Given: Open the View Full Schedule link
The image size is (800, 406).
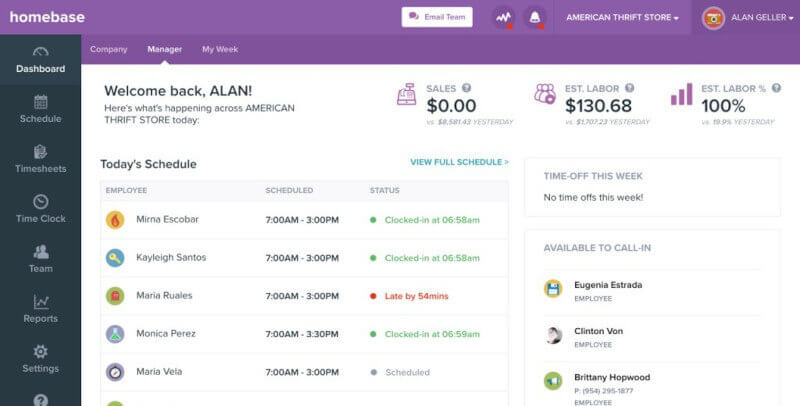Looking at the screenshot, I should point(459,162).
